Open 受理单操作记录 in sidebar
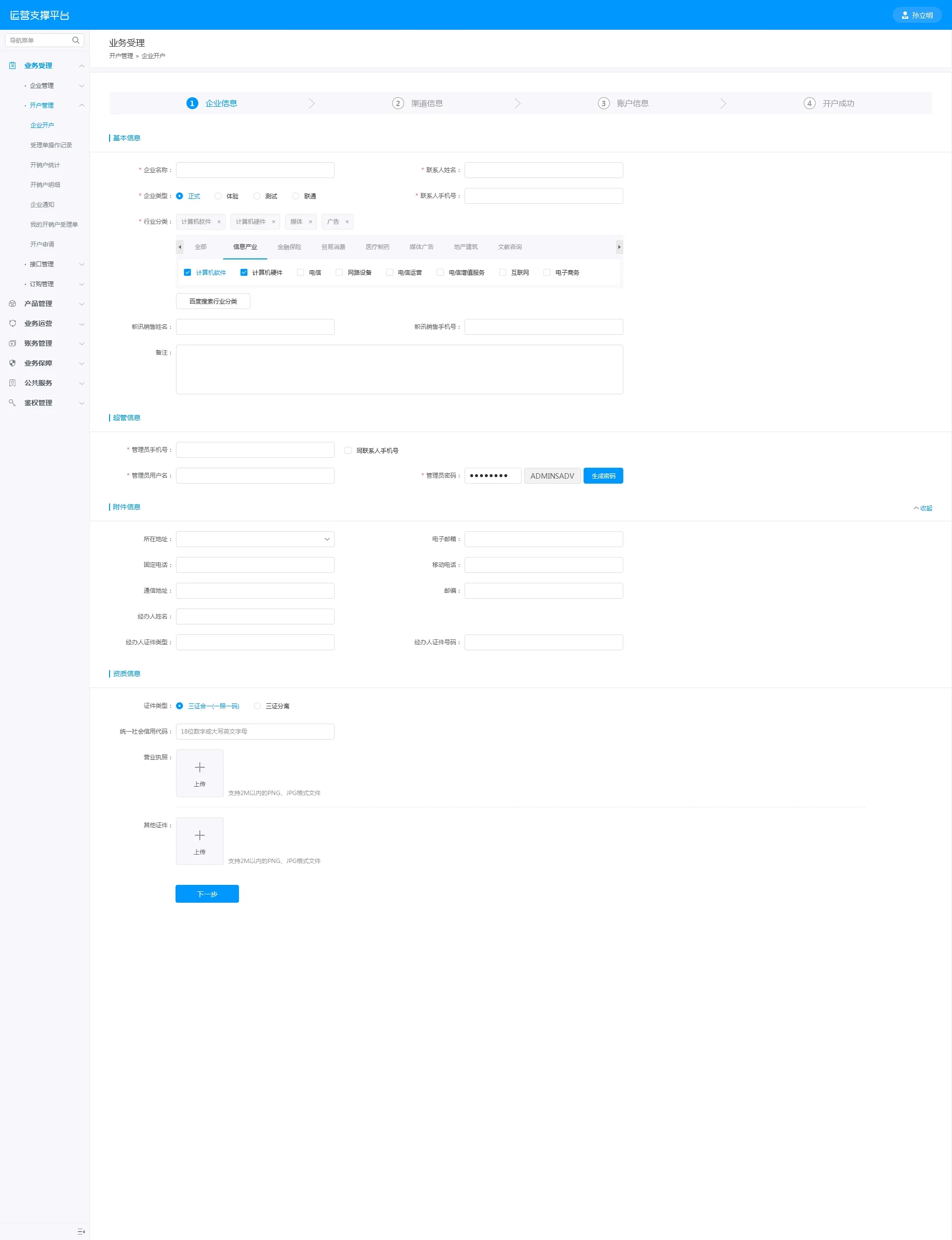The image size is (952, 1240). pyautogui.click(x=51, y=145)
